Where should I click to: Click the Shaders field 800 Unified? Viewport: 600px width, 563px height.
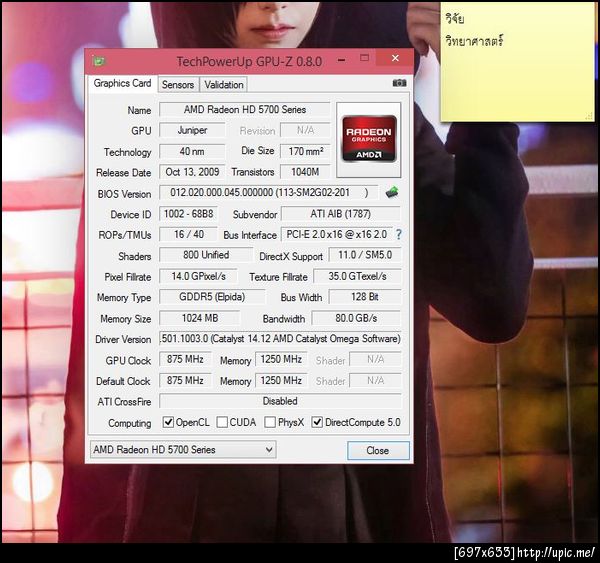click(x=206, y=255)
